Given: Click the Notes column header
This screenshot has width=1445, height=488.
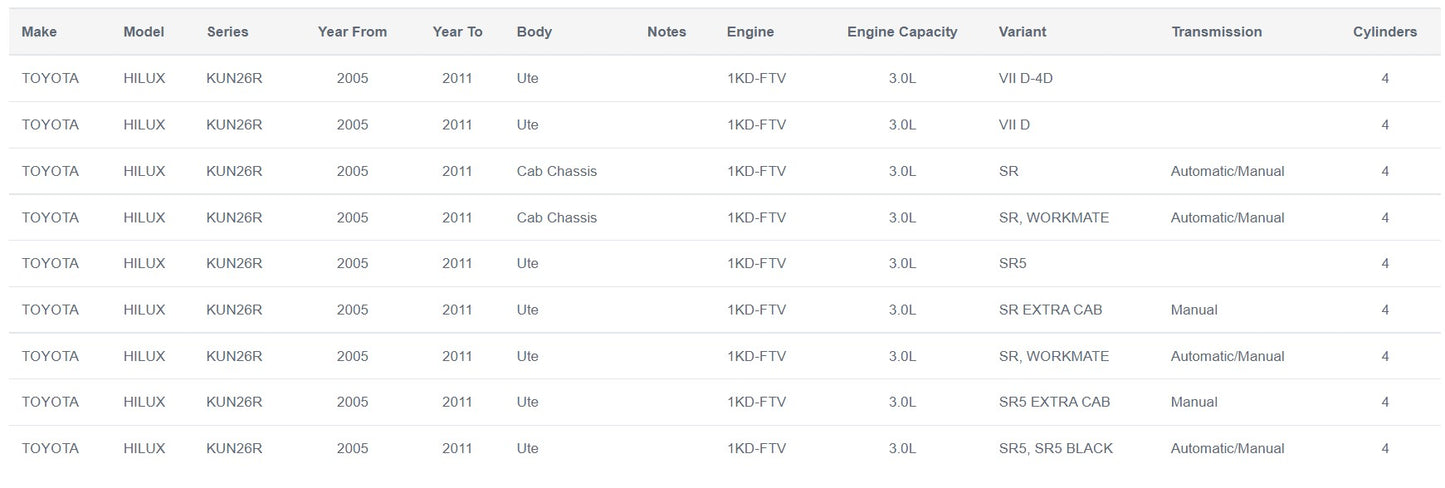Looking at the screenshot, I should (667, 32).
